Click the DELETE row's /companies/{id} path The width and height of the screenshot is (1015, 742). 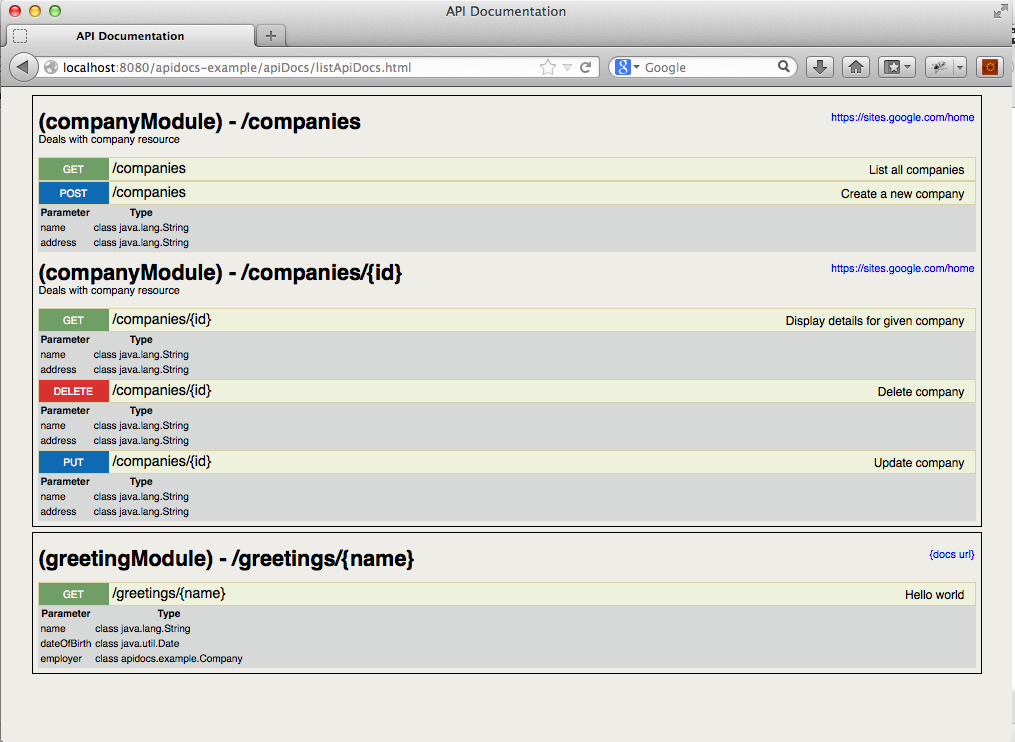tap(161, 390)
